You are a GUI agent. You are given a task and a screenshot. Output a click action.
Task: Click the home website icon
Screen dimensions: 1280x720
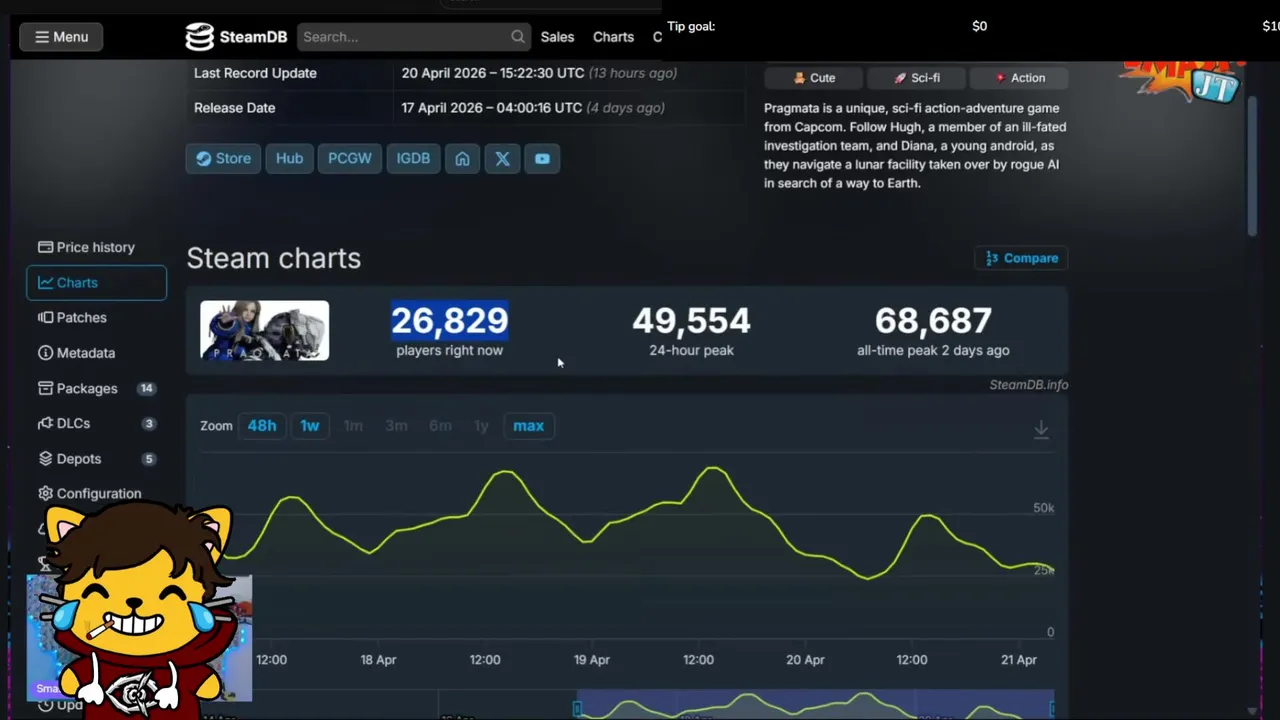(x=462, y=158)
